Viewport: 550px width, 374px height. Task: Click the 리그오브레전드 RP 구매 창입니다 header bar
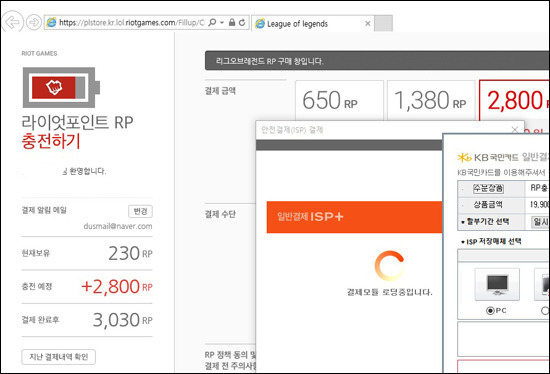(x=377, y=61)
